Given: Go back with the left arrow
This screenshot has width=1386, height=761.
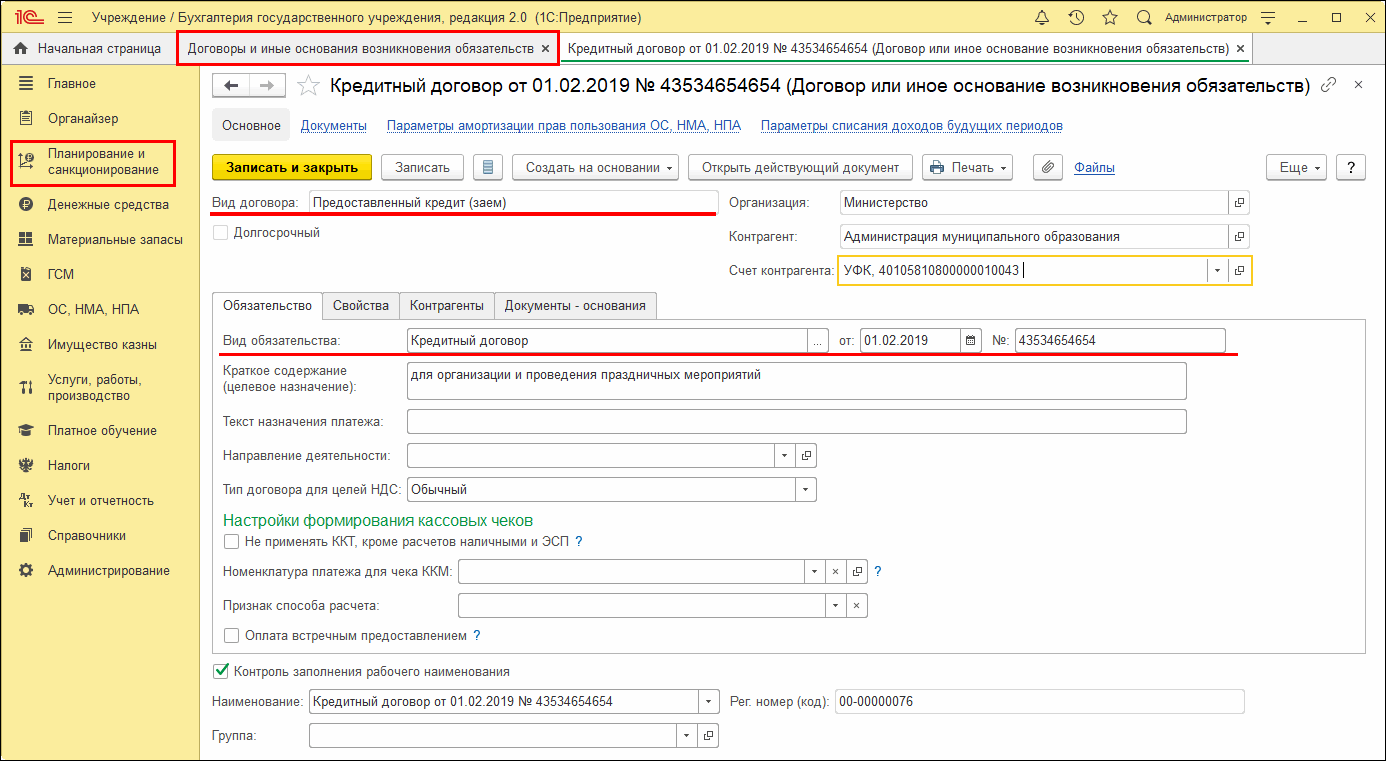Looking at the screenshot, I should (x=232, y=86).
